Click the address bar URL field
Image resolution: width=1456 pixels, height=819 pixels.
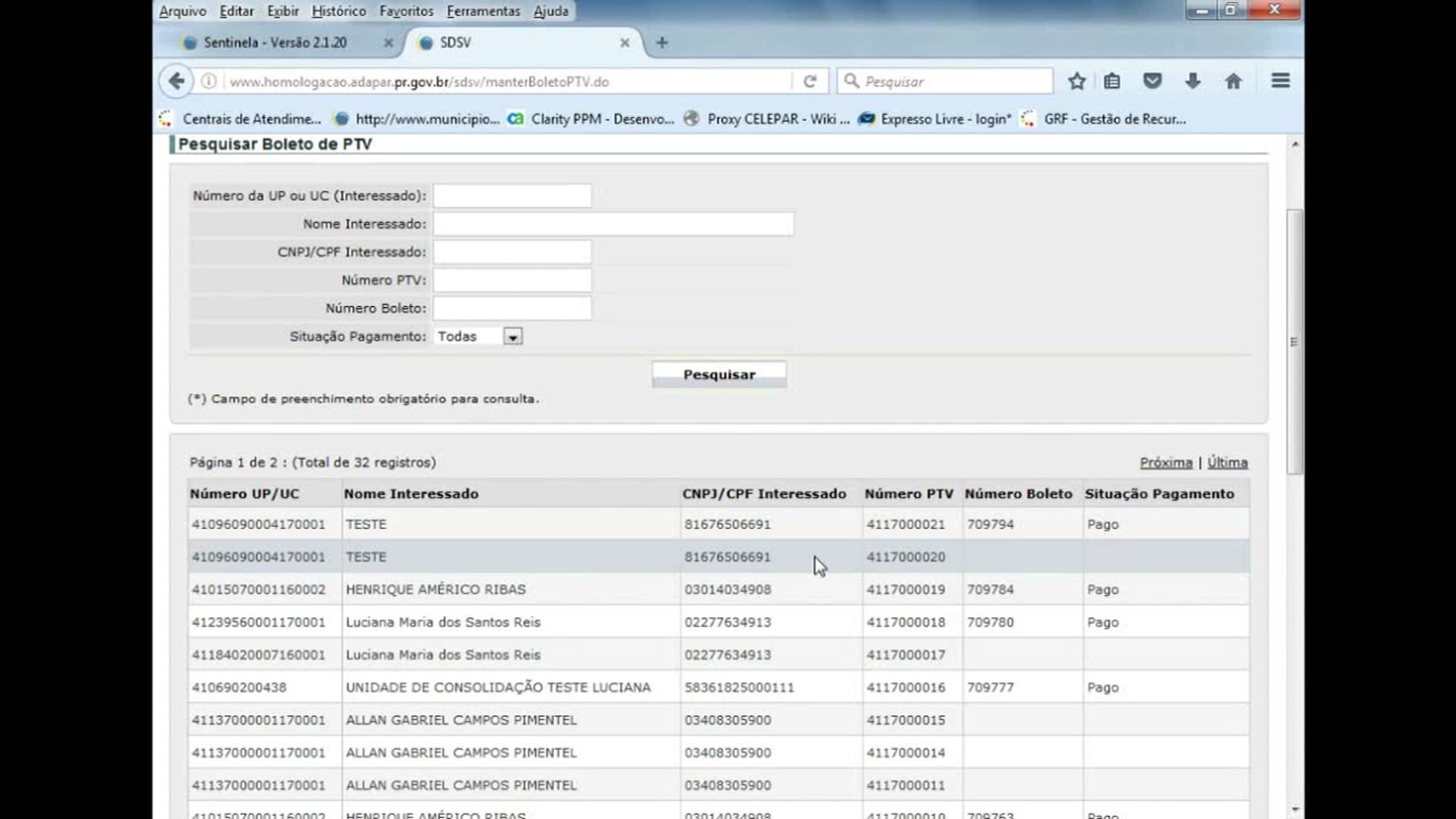click(x=507, y=81)
